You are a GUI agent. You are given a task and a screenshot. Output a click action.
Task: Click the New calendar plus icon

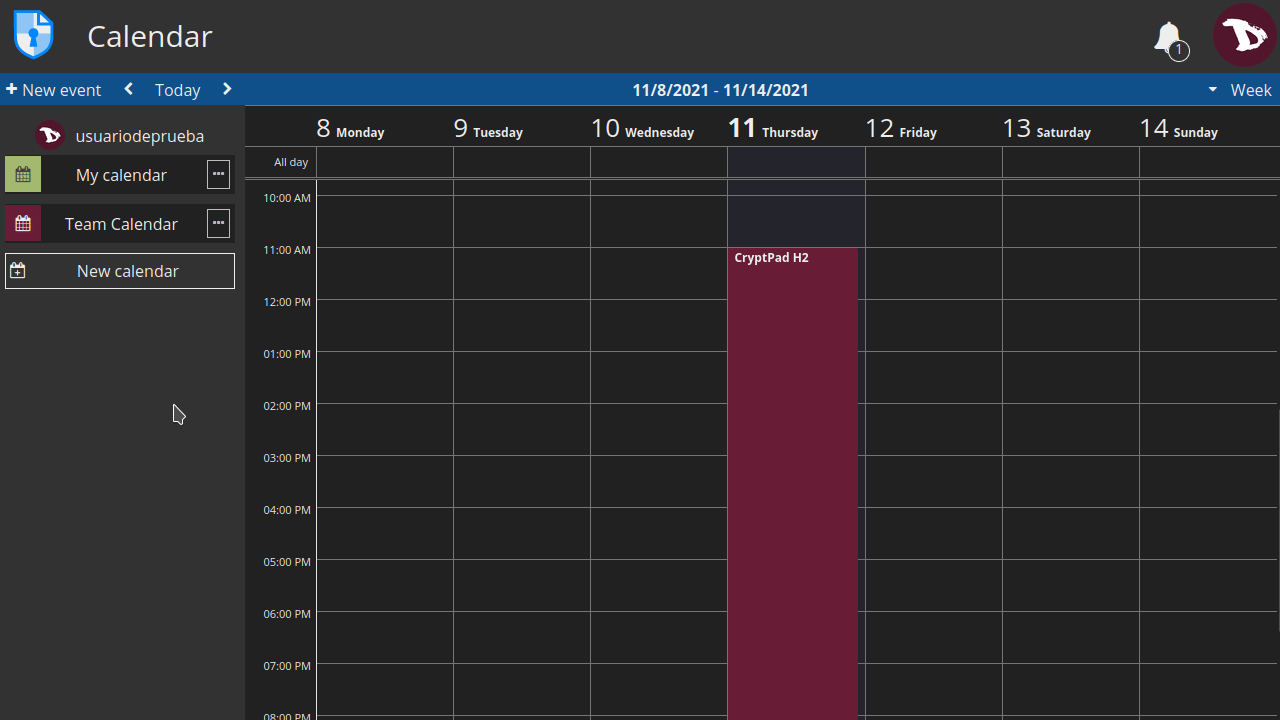click(18, 271)
